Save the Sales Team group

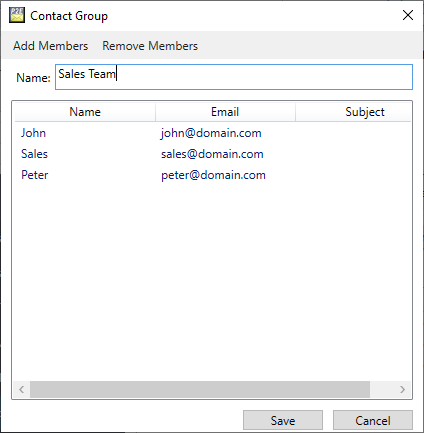click(x=283, y=420)
